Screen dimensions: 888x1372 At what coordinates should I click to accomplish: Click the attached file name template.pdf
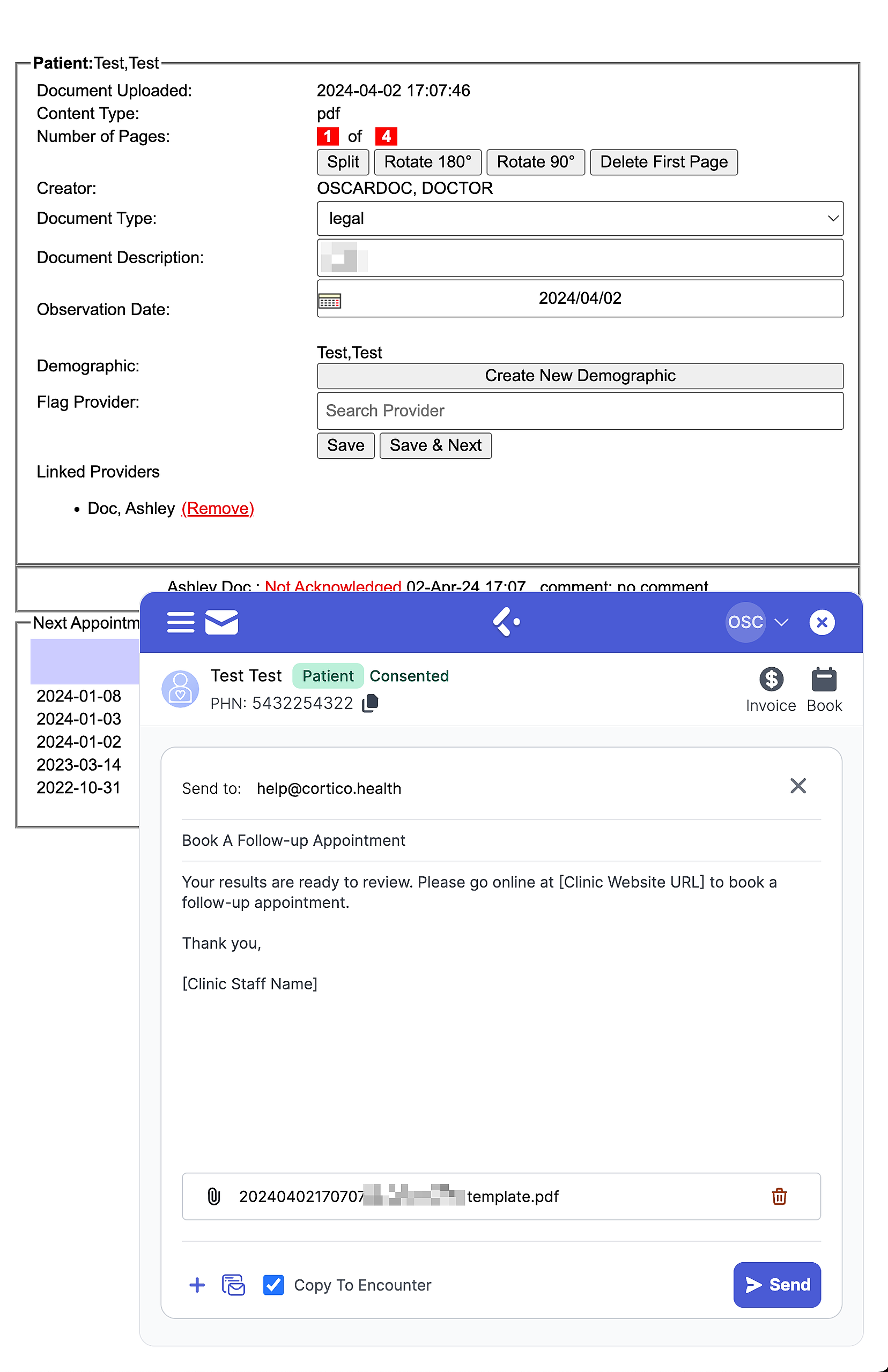[x=398, y=1197]
